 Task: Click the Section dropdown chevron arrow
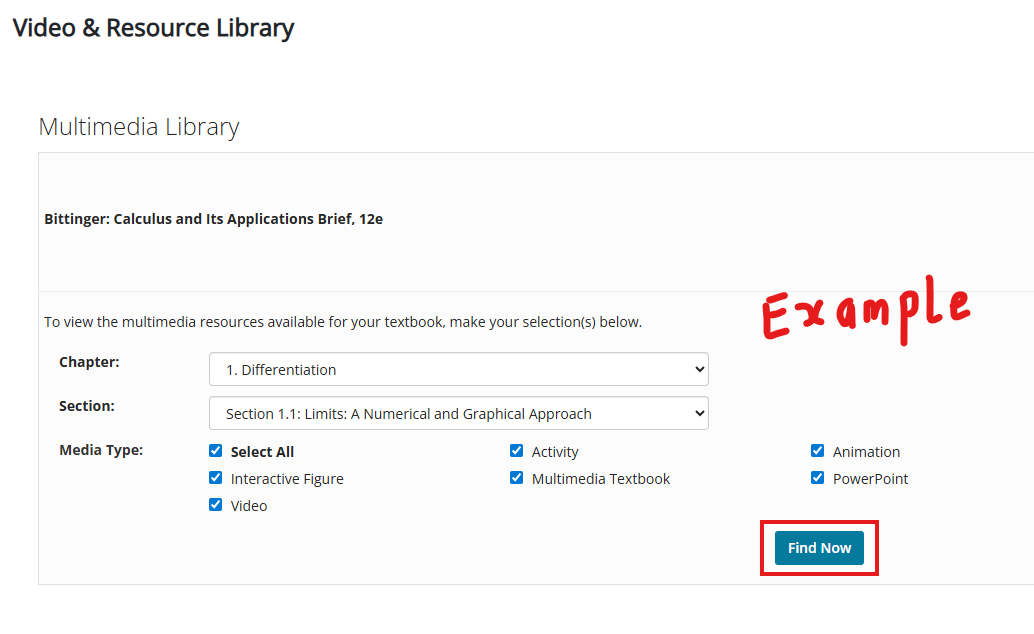coord(700,412)
